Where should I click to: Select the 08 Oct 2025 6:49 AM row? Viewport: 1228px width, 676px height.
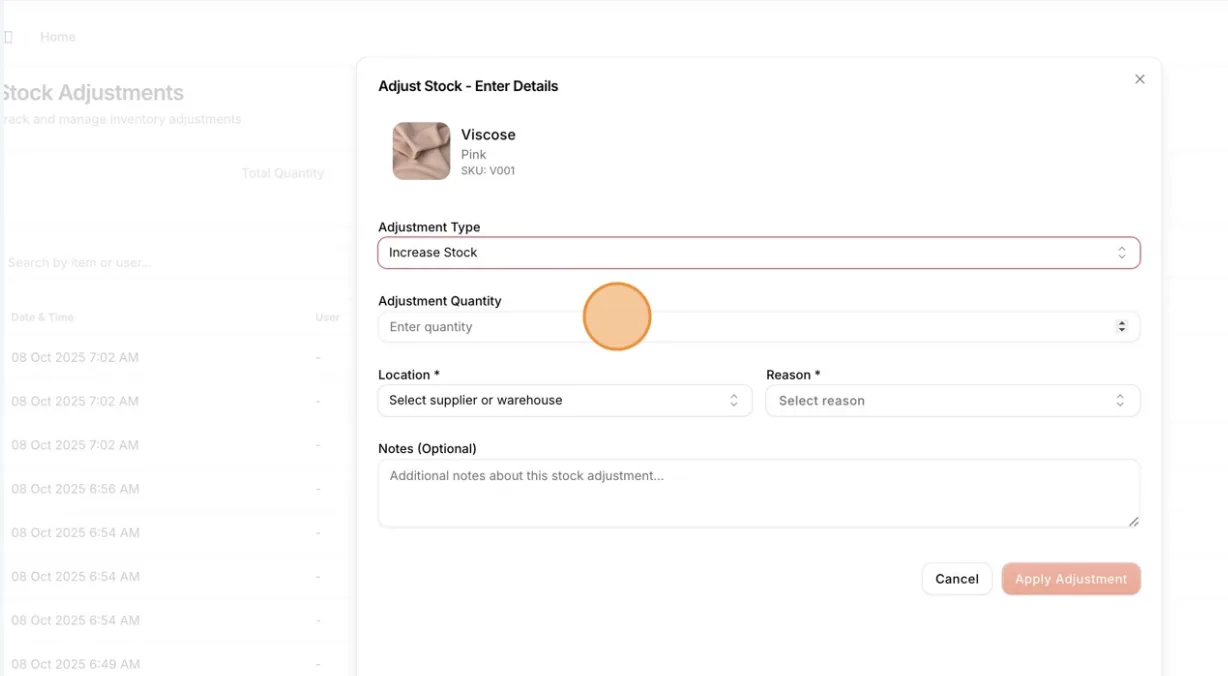pyautogui.click(x=178, y=664)
